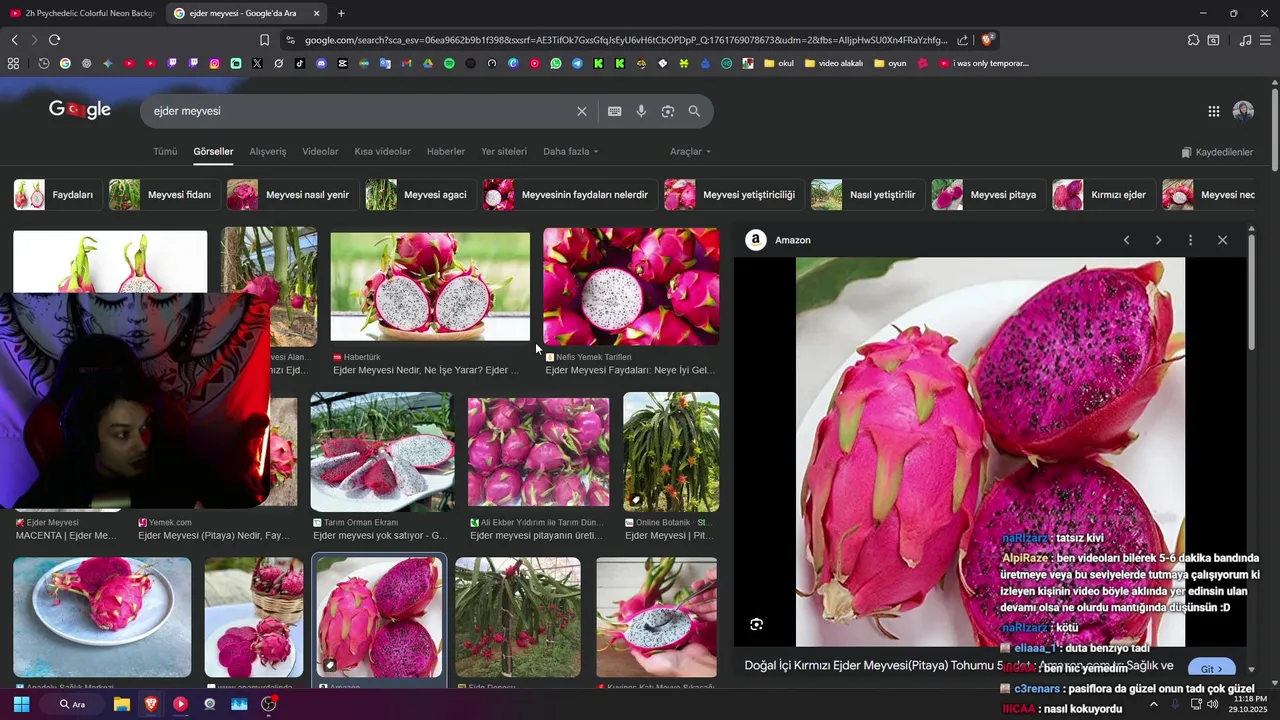Submit search using magnifying glass icon
The image size is (1280, 720).
tap(694, 111)
